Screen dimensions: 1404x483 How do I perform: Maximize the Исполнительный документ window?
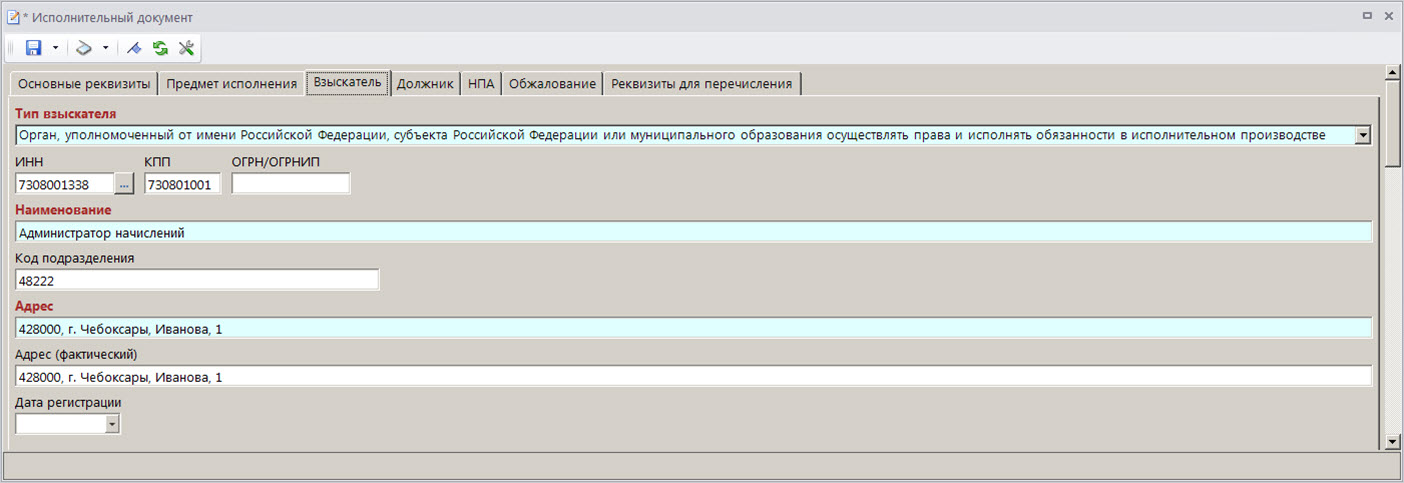pos(1367,17)
